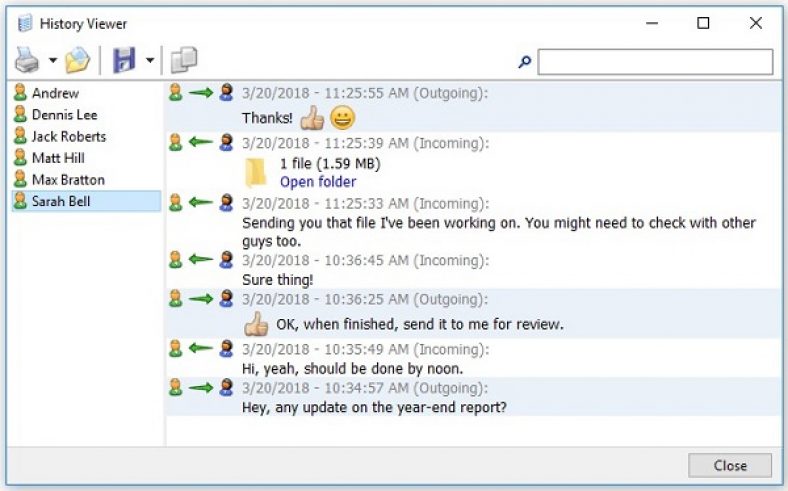Click the floppy disk save icon
Viewport: 788px width, 491px height.
point(124,60)
